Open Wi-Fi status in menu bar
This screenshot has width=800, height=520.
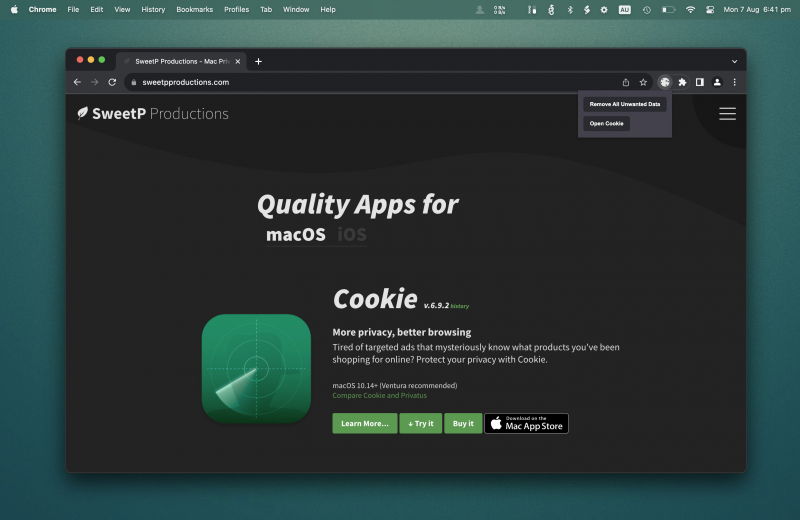click(x=690, y=9)
